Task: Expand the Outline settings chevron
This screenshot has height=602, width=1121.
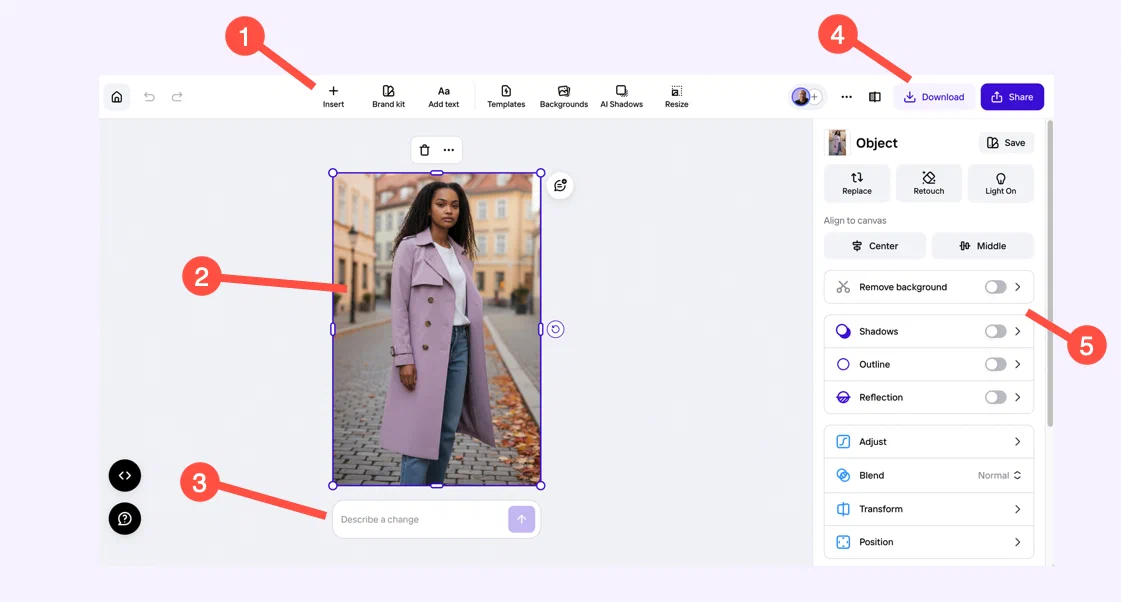Action: [1017, 364]
